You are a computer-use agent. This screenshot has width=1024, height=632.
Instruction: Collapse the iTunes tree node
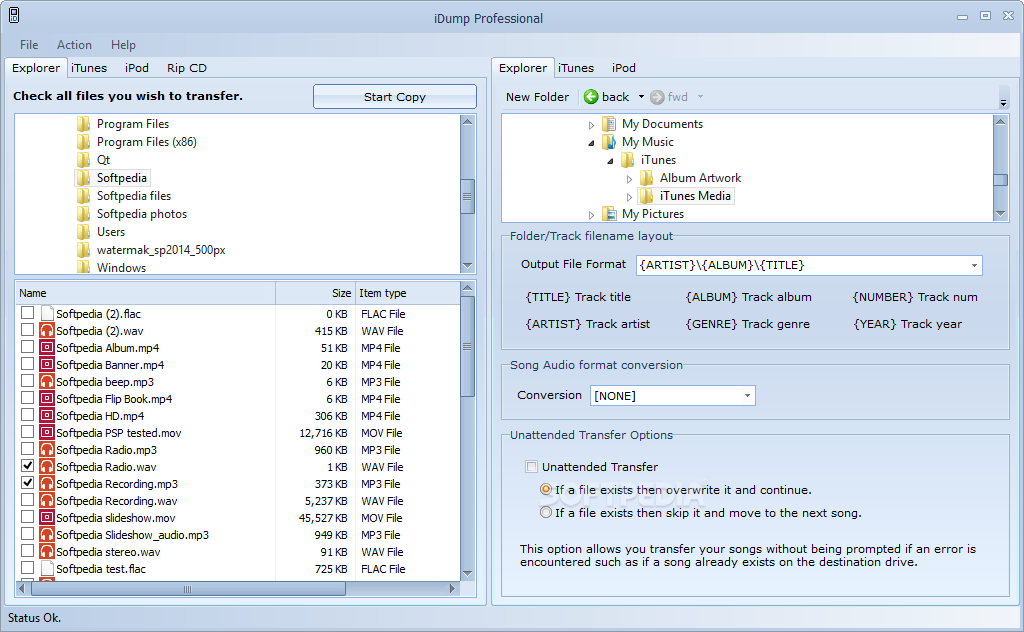pyautogui.click(x=610, y=161)
